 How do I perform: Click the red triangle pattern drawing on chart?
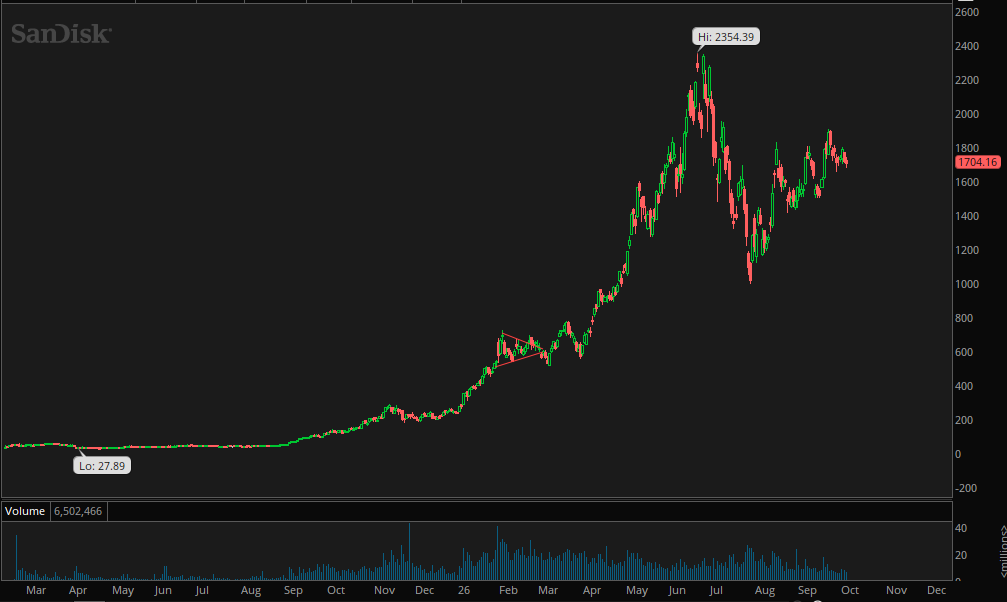coord(520,349)
